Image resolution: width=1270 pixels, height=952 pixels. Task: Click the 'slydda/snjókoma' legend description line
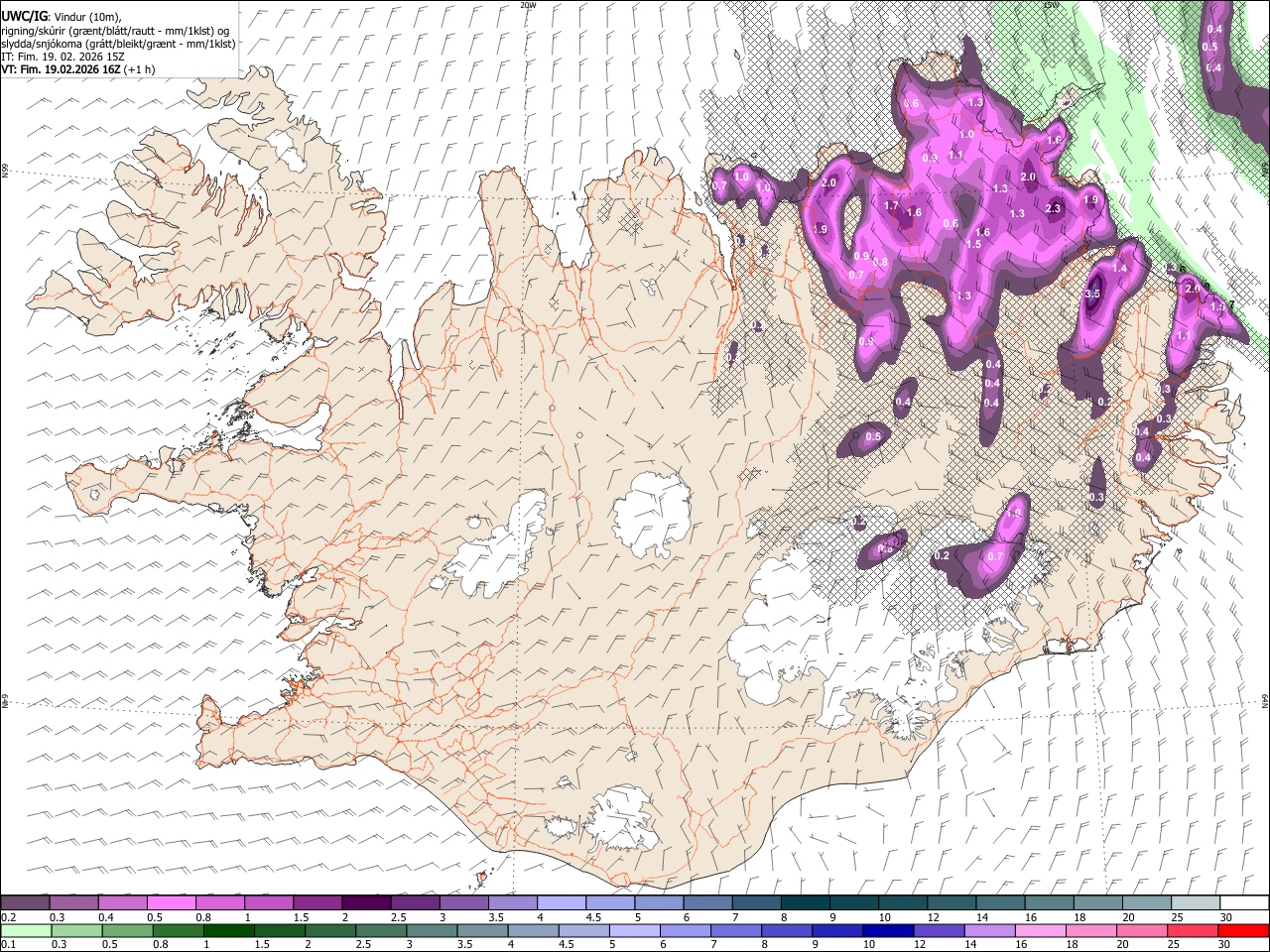pyautogui.click(x=118, y=44)
